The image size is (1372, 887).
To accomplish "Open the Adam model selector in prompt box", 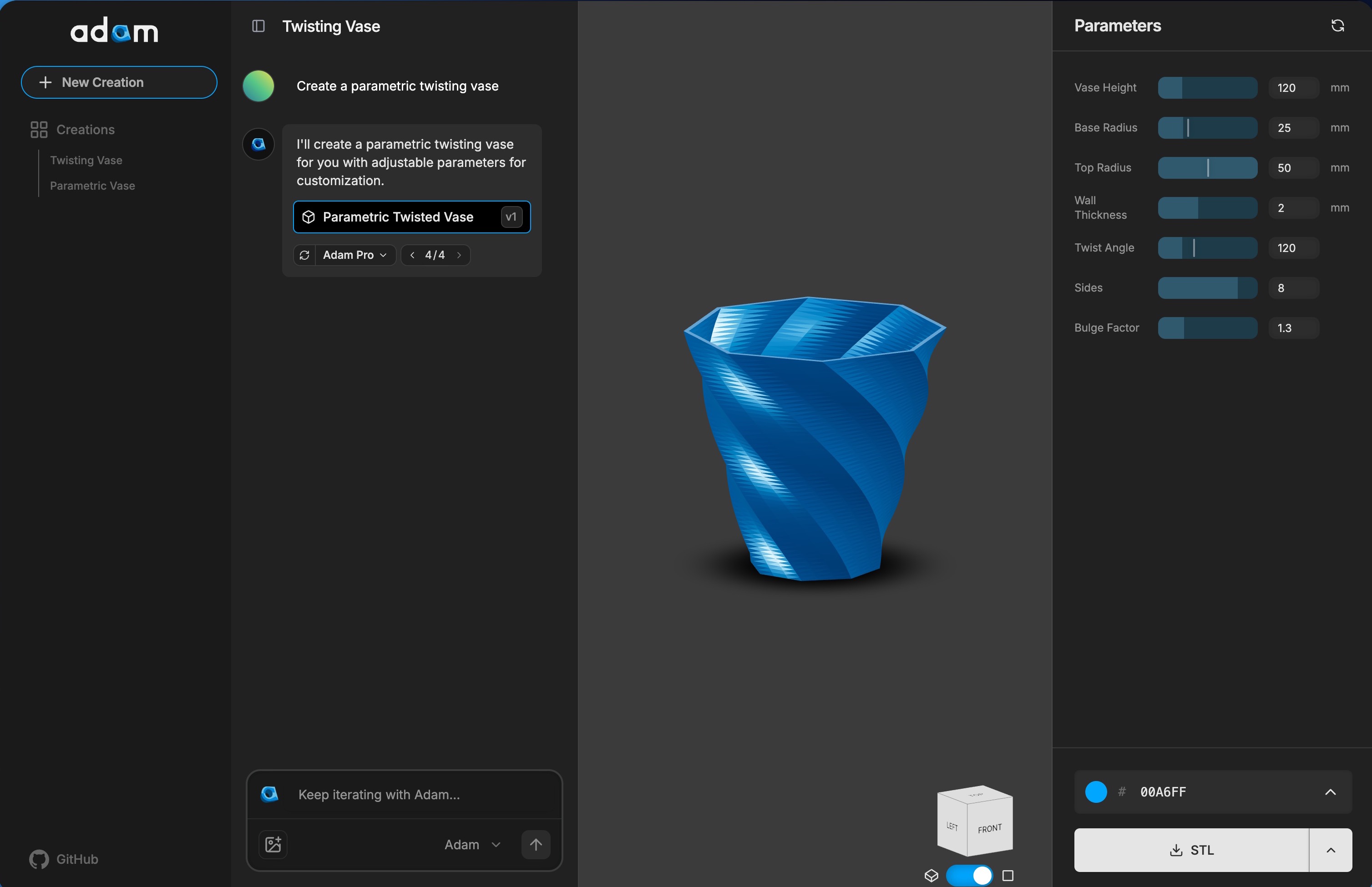I will coord(472,844).
